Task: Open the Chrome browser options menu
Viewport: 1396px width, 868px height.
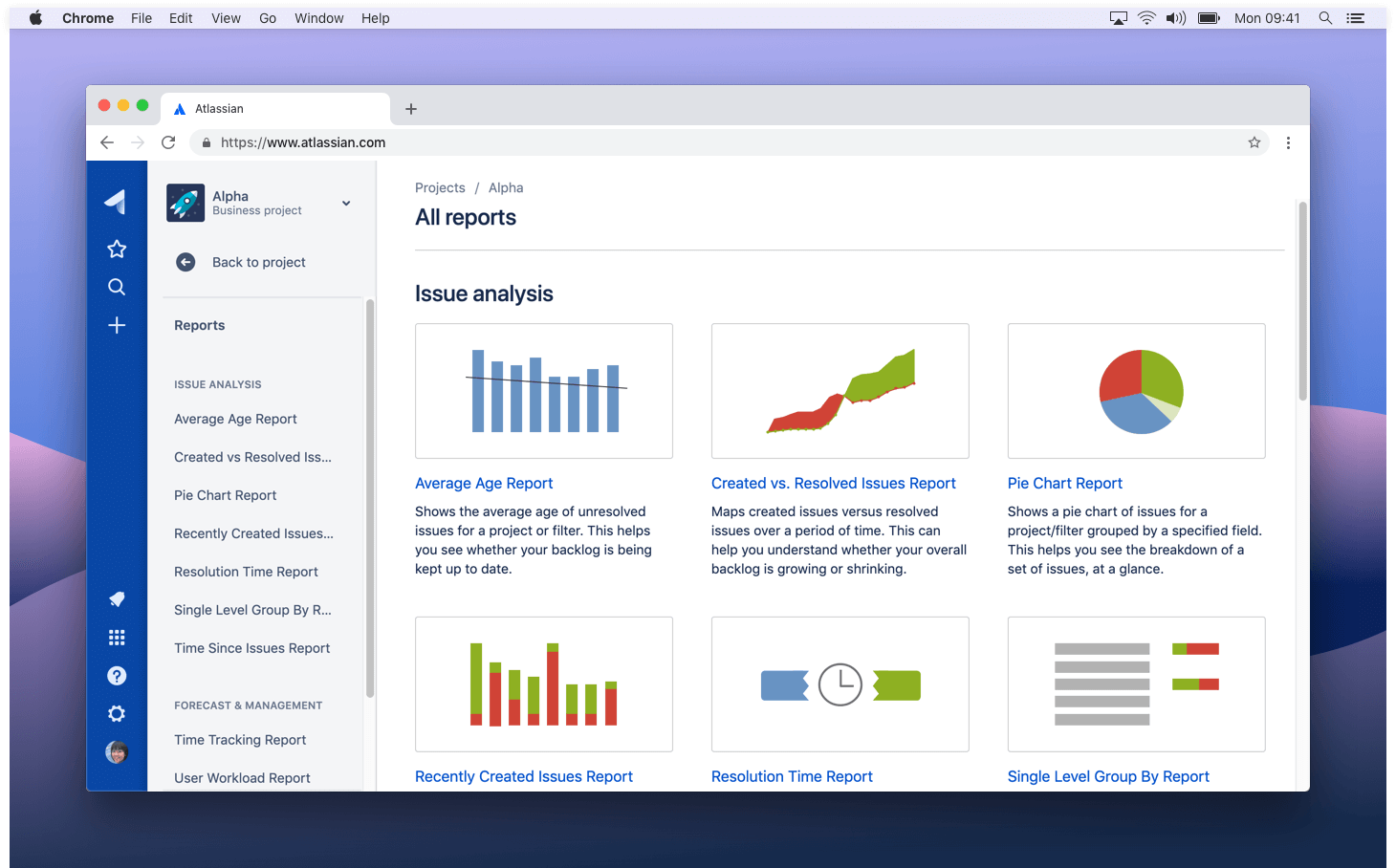Action: coord(1288,141)
